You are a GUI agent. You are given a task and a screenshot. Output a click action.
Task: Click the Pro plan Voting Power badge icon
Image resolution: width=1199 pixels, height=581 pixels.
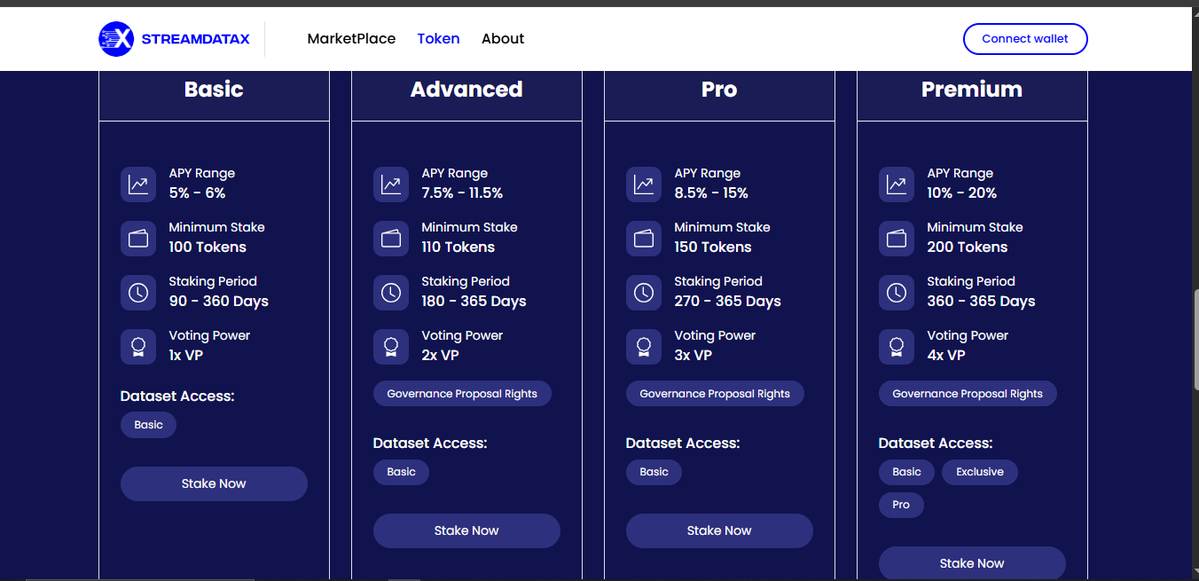644,347
